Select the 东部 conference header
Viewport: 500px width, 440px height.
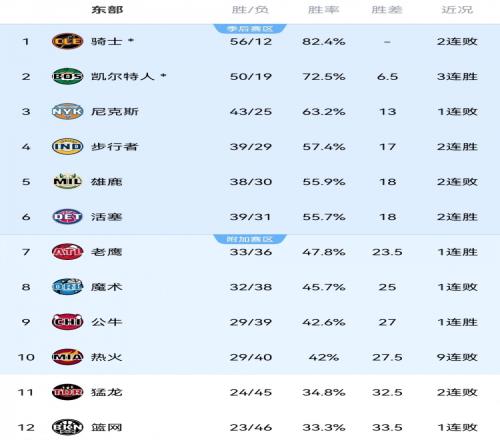tap(107, 10)
